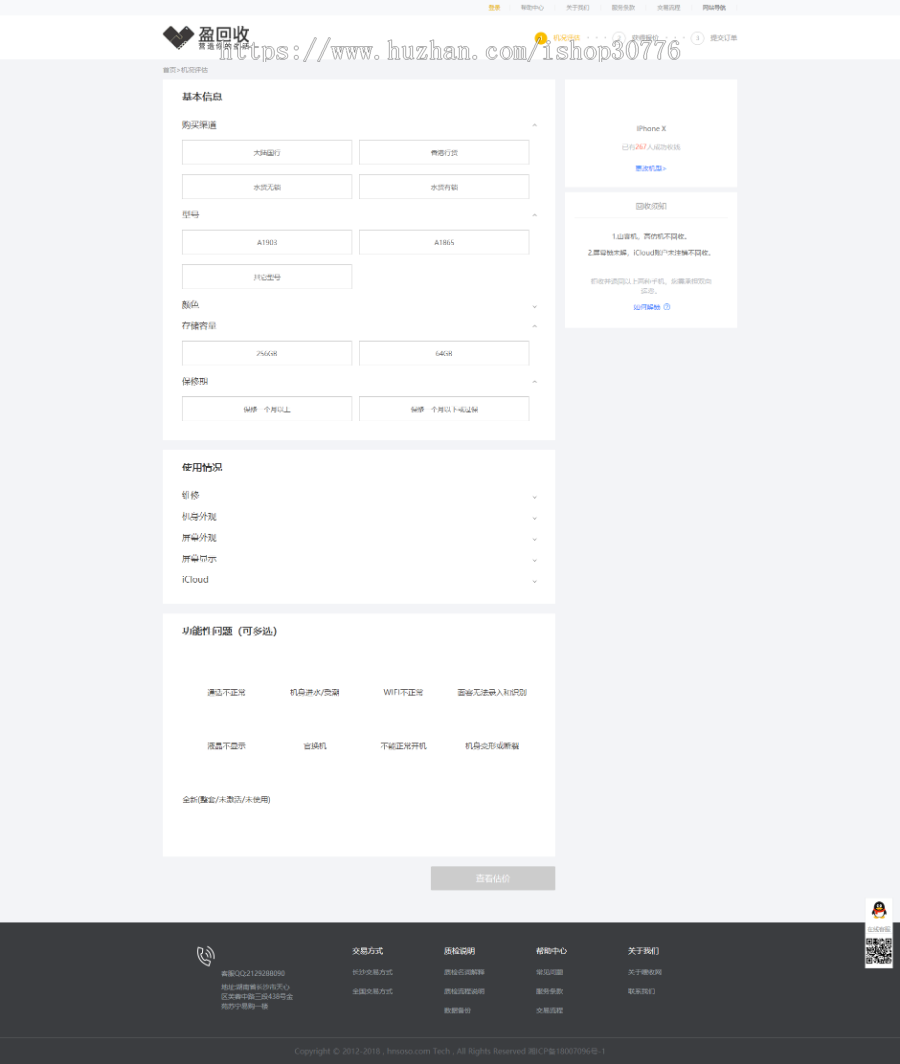The height and width of the screenshot is (1064, 900).
Task: Check the 不能正常开机 functional issue
Action: 403,746
